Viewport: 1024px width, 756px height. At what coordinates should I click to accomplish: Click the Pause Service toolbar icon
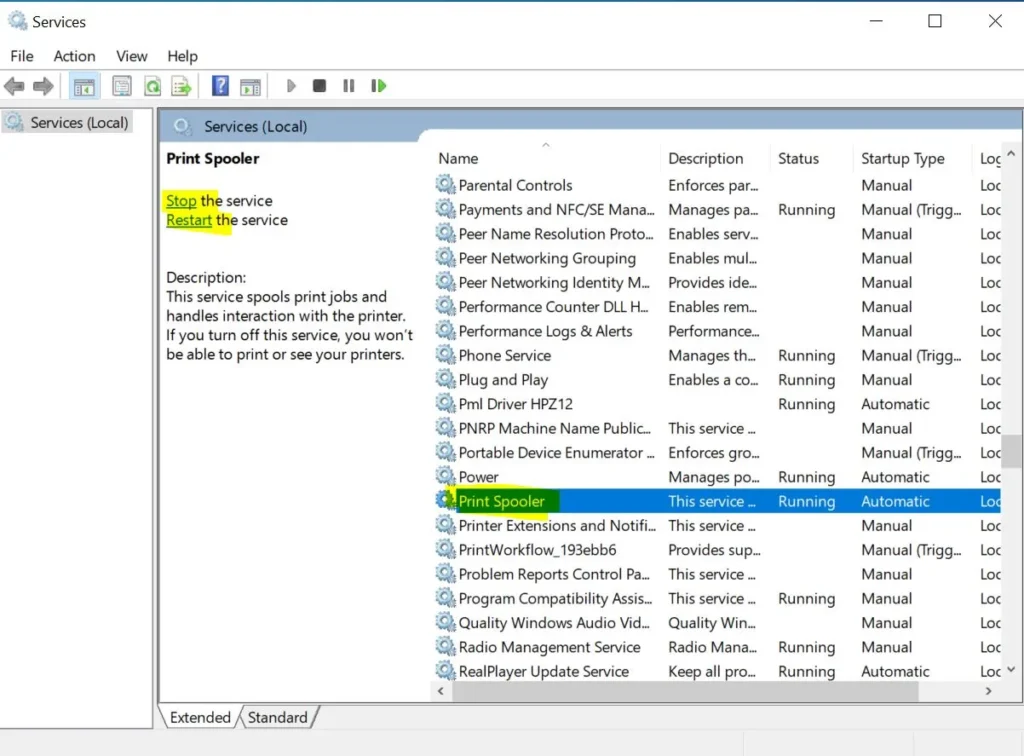tap(349, 86)
